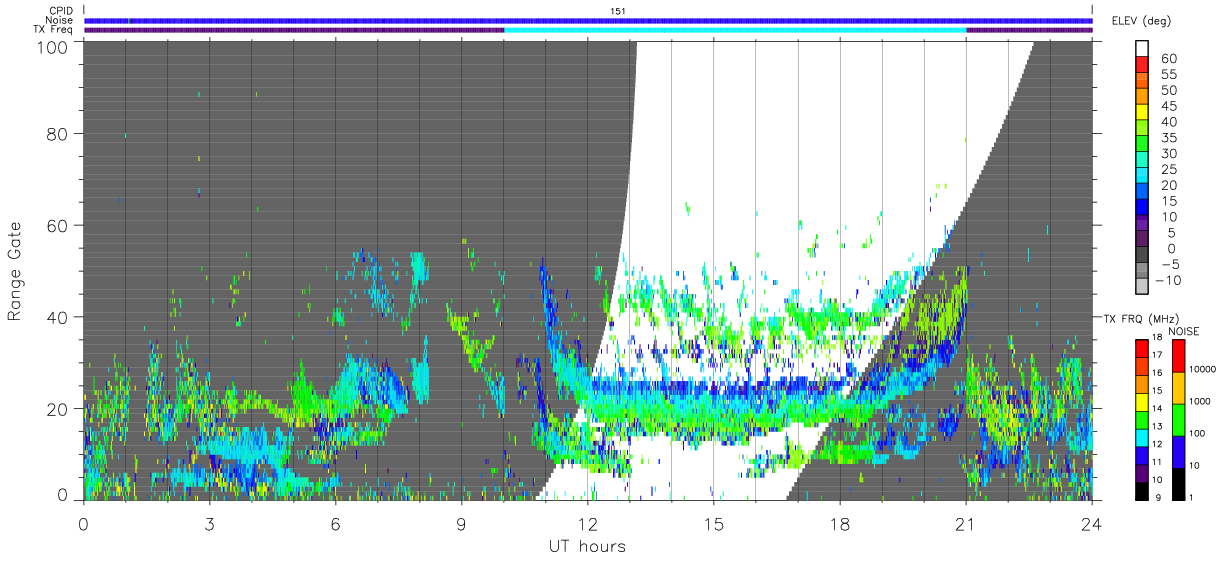Click the Range Gate axis label

tap(15, 270)
